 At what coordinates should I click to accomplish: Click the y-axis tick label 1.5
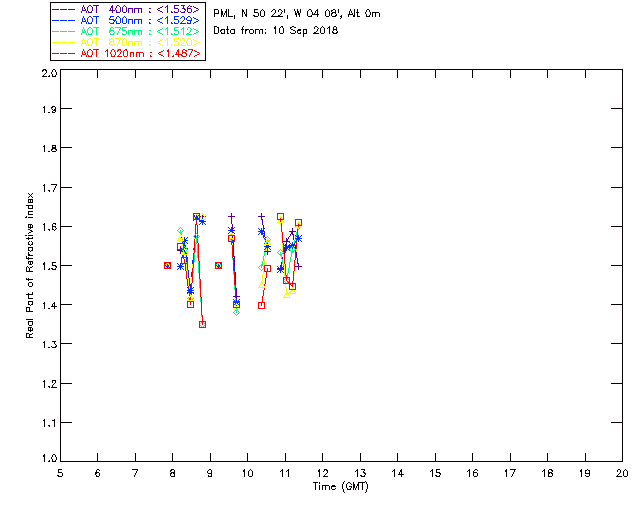(49, 266)
